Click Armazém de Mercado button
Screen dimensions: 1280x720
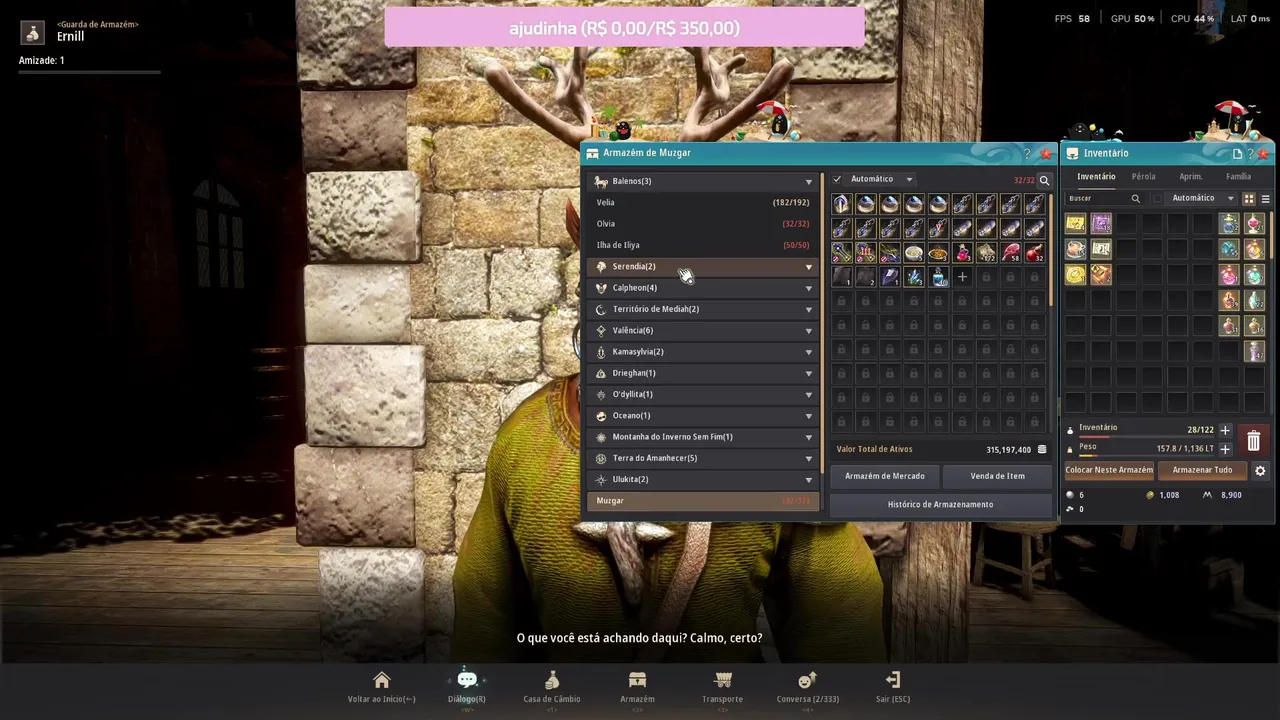pos(885,476)
